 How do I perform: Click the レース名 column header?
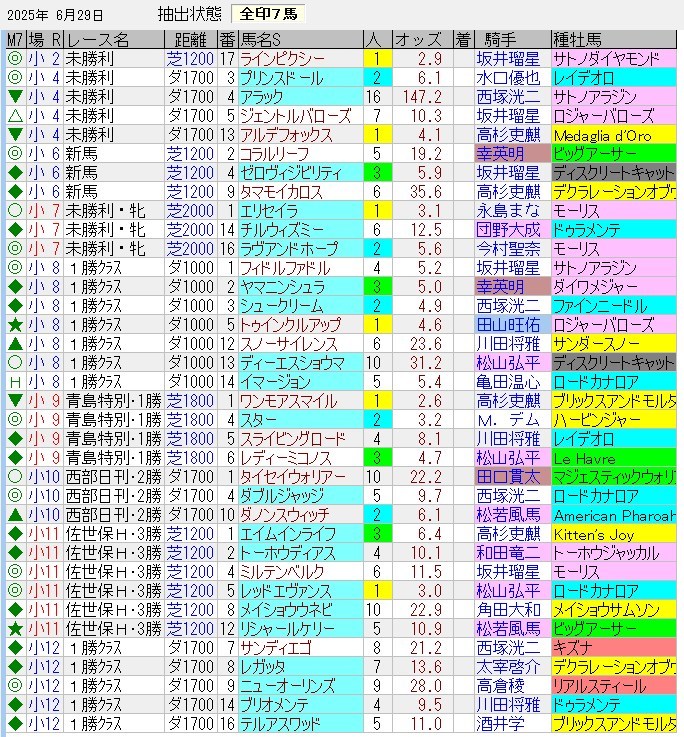[x=114, y=39]
